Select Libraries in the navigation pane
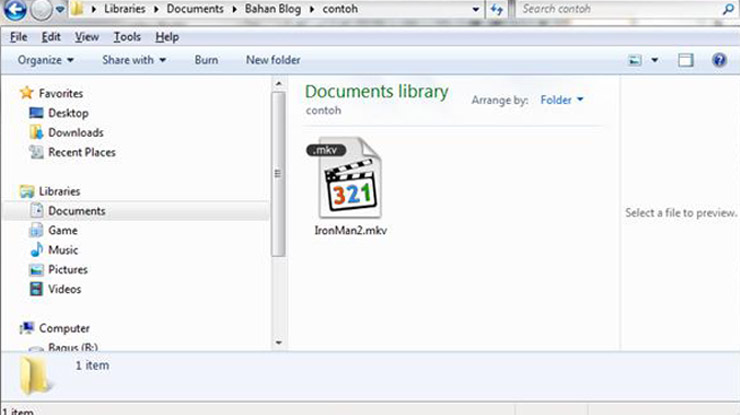Image resolution: width=740 pixels, height=415 pixels. tap(59, 191)
